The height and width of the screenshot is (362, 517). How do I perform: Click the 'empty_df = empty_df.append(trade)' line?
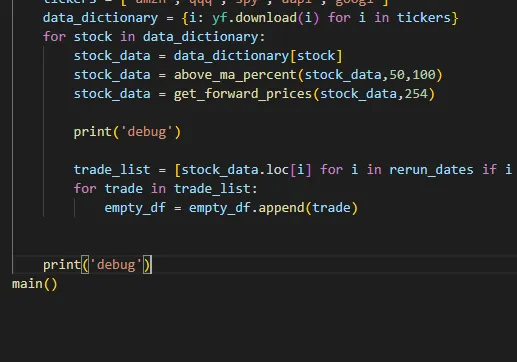231,208
